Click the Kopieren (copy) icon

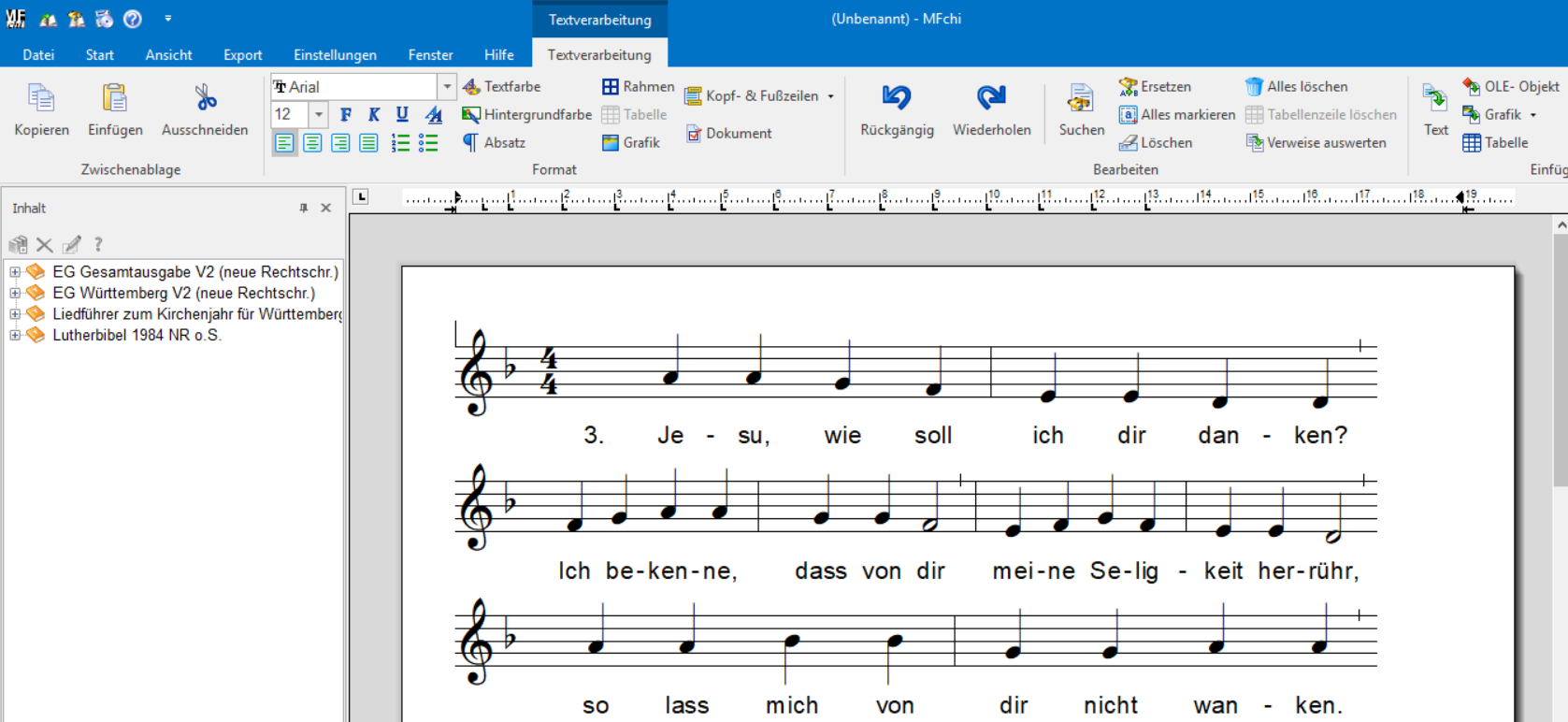[41, 98]
